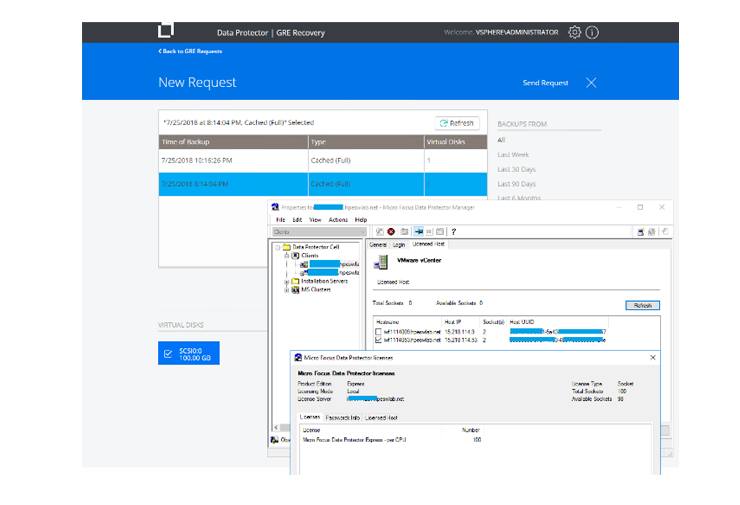Close the Data Protector licenses dialog

pyautogui.click(x=653, y=358)
